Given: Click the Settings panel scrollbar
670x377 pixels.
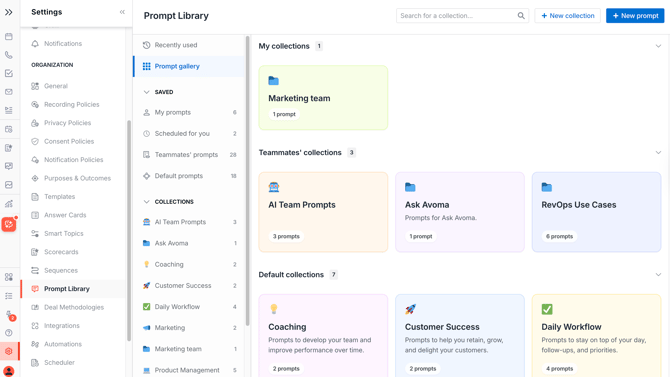Looking at the screenshot, I should (129, 231).
